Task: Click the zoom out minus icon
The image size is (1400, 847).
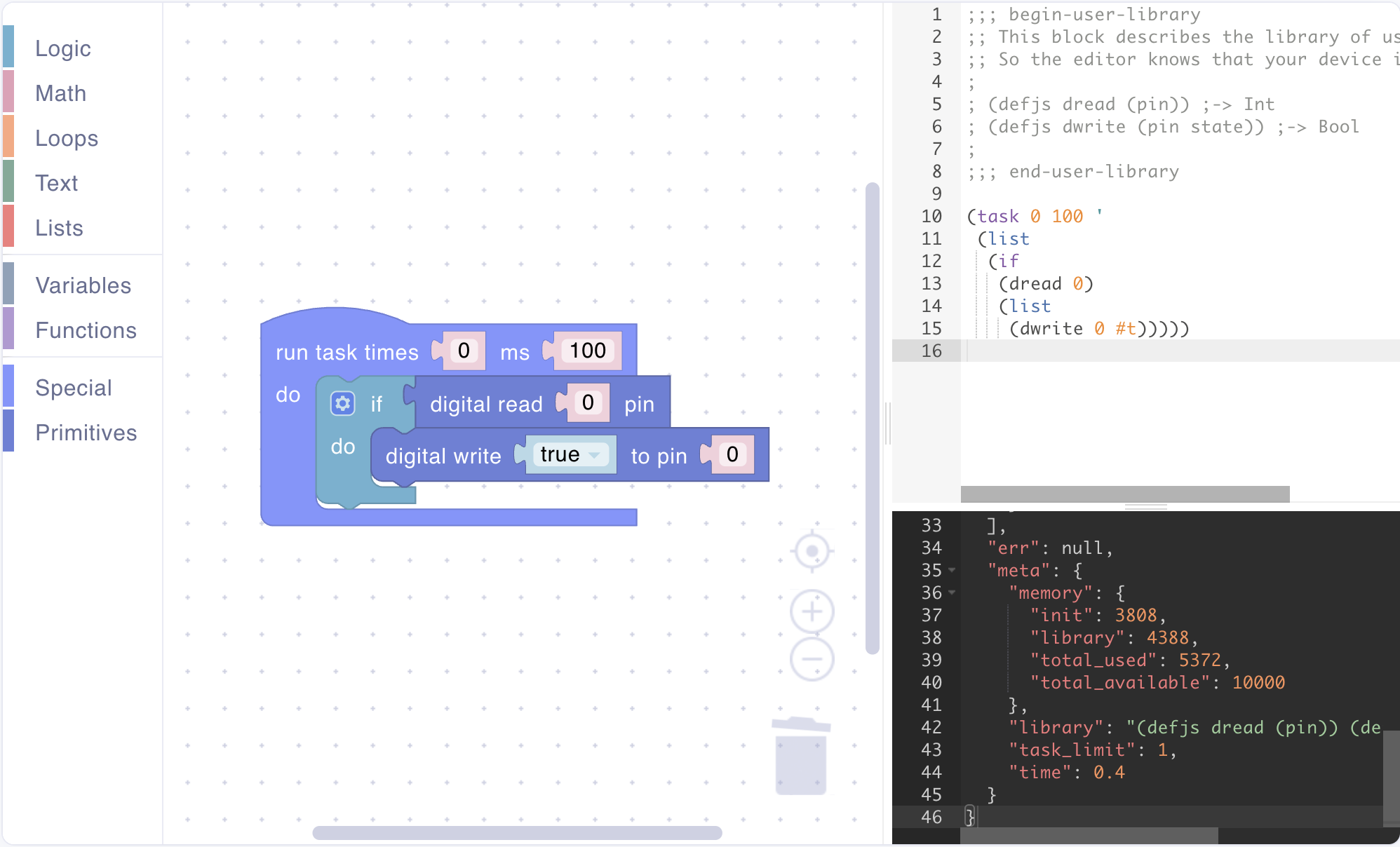Action: (812, 659)
